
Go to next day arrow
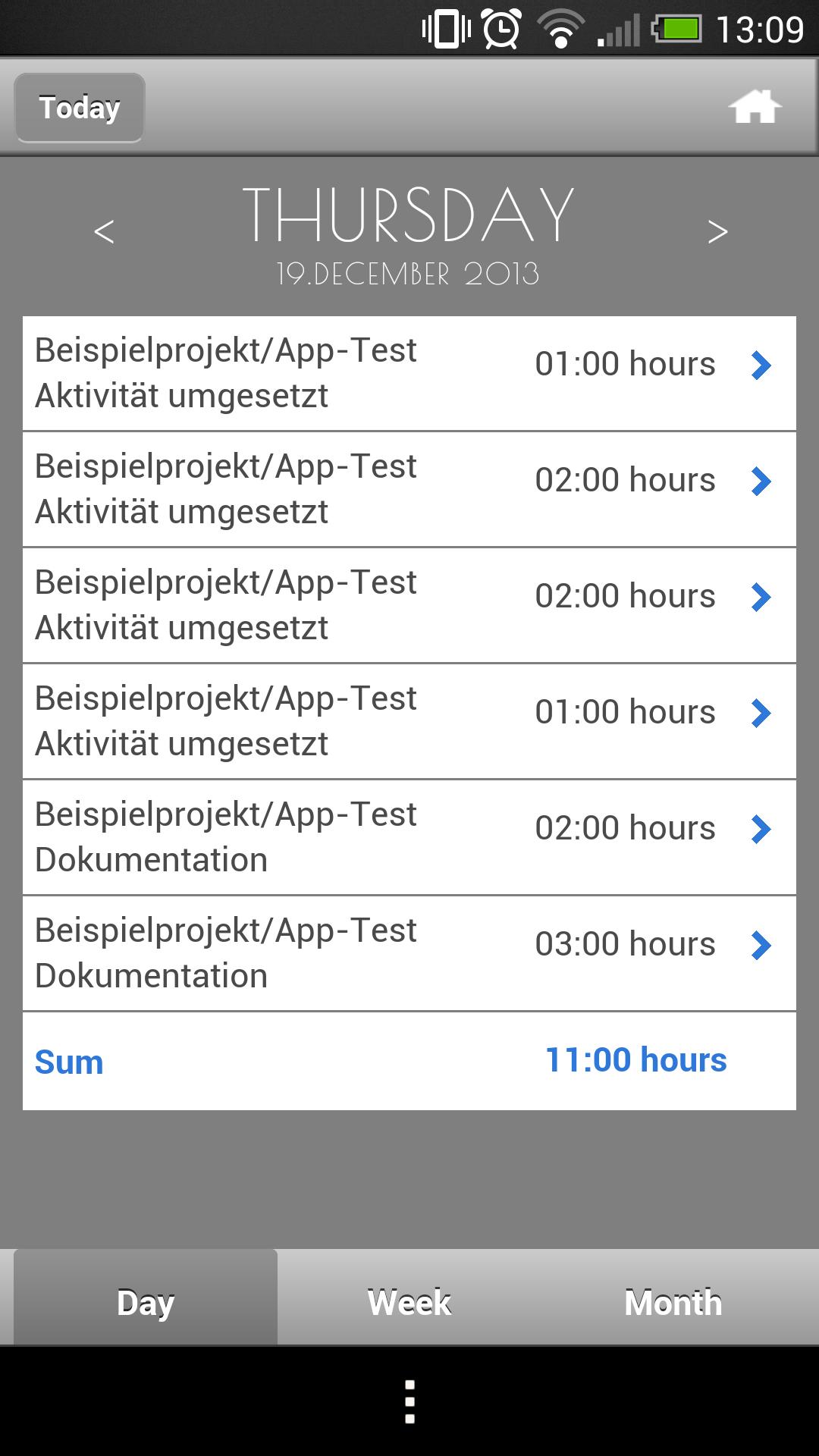717,231
